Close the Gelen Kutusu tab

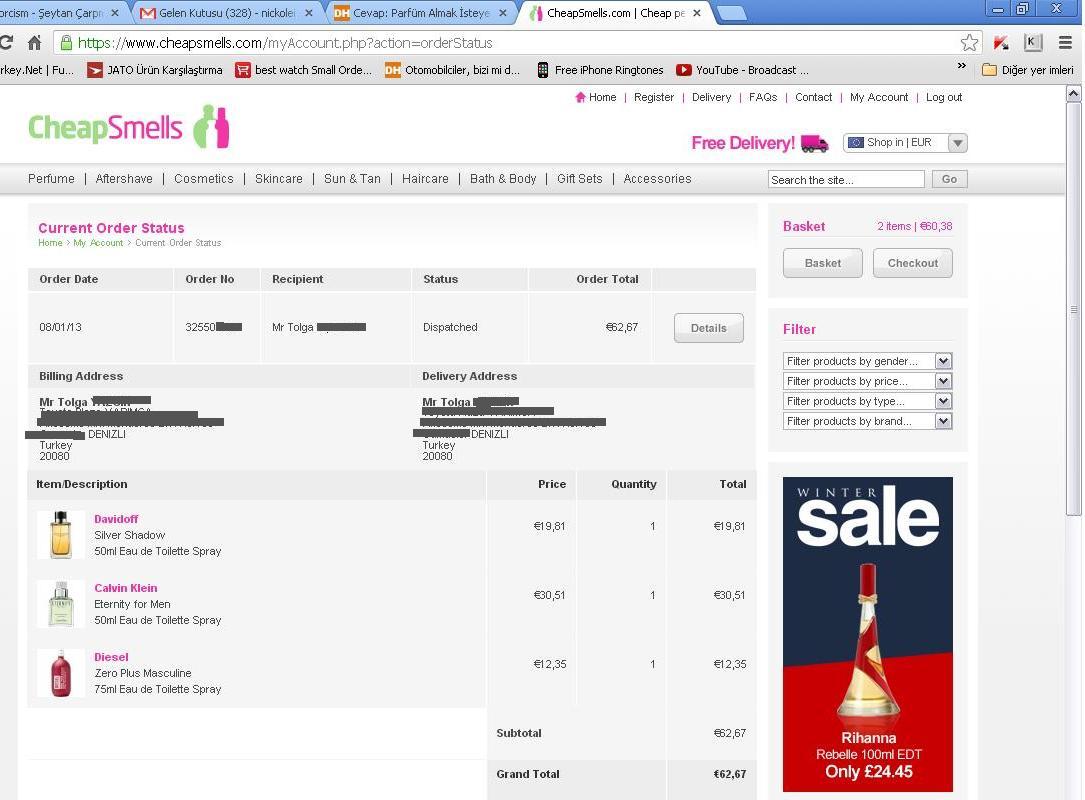(309, 12)
